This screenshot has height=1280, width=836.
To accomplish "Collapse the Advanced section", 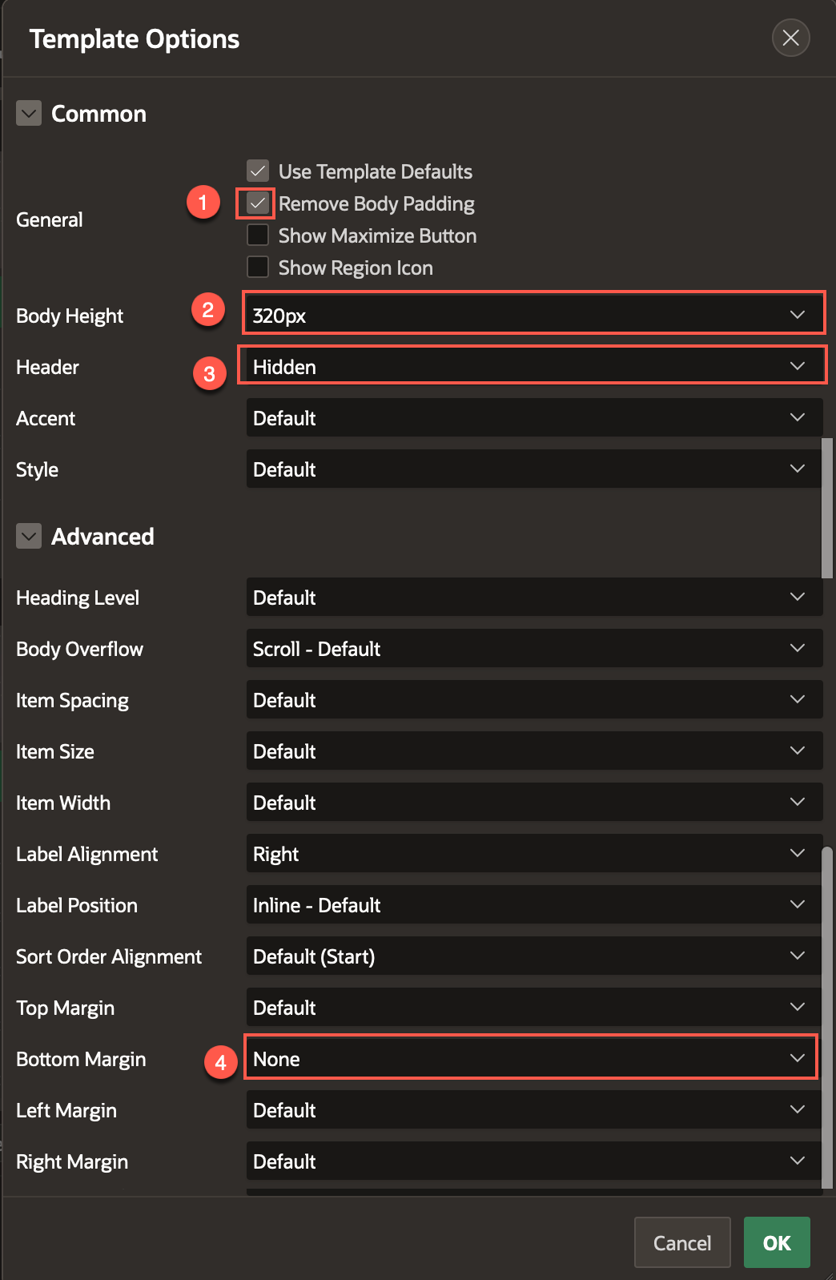I will pyautogui.click(x=29, y=537).
